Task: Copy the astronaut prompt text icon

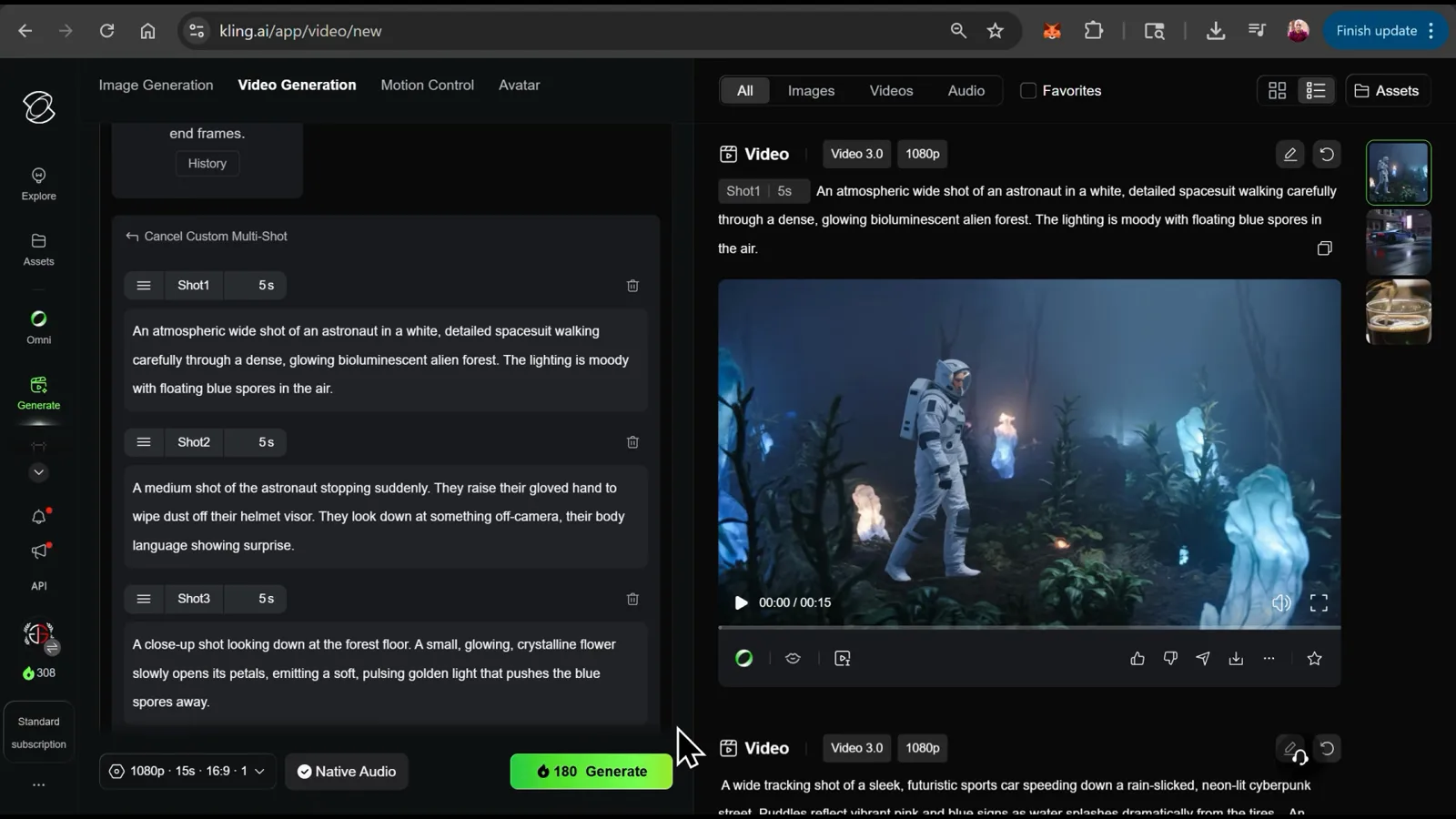Action: [x=1324, y=248]
